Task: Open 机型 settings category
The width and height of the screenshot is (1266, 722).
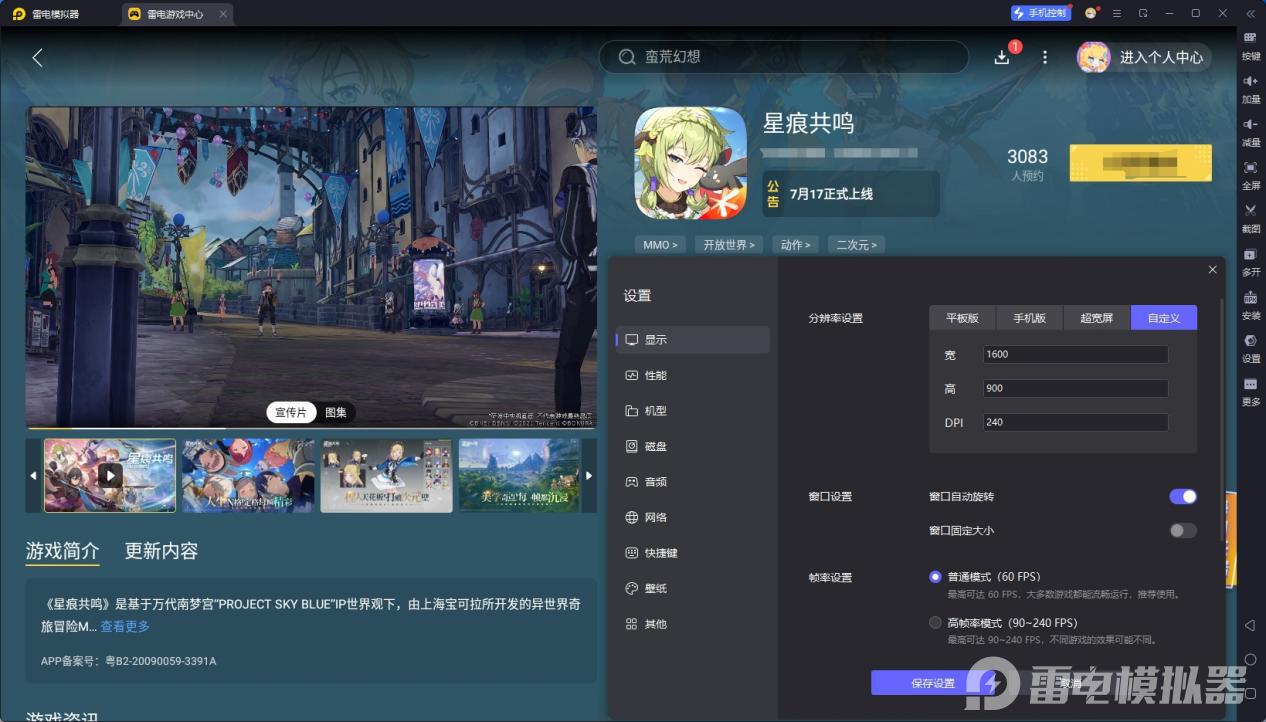Action: 693,411
